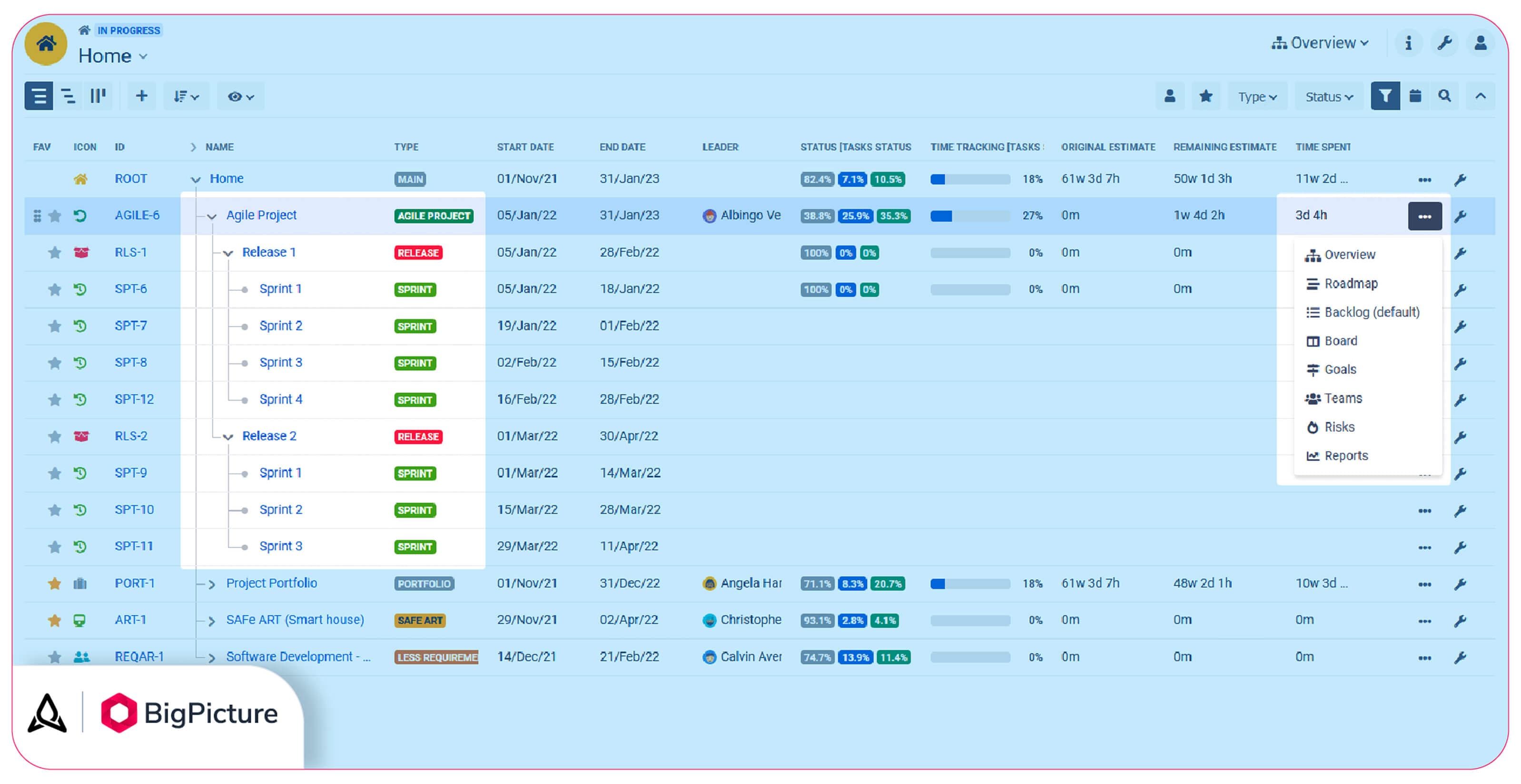Image resolution: width=1521 pixels, height=784 pixels.
Task: Expand columns with arrow beside NAME header
Action: point(193,147)
